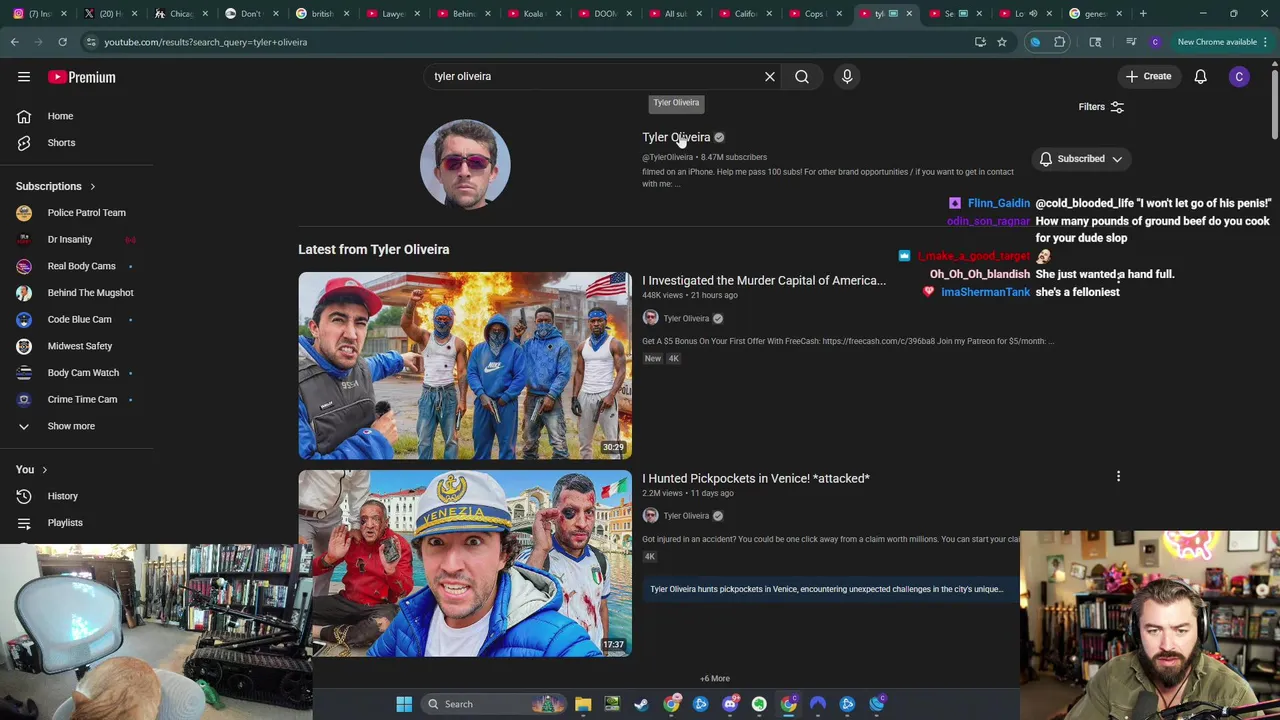This screenshot has height=720, width=1280.
Task: Click Tyler Oliveira avatar on Venice video
Action: coord(650,516)
